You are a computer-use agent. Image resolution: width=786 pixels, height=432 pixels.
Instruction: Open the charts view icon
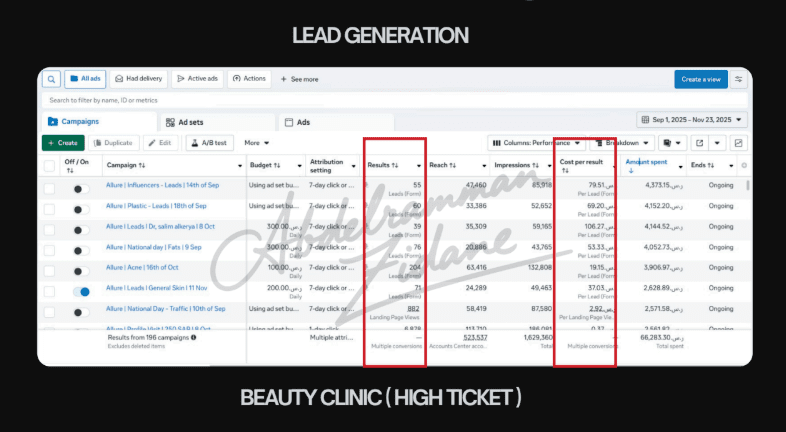[x=738, y=143]
